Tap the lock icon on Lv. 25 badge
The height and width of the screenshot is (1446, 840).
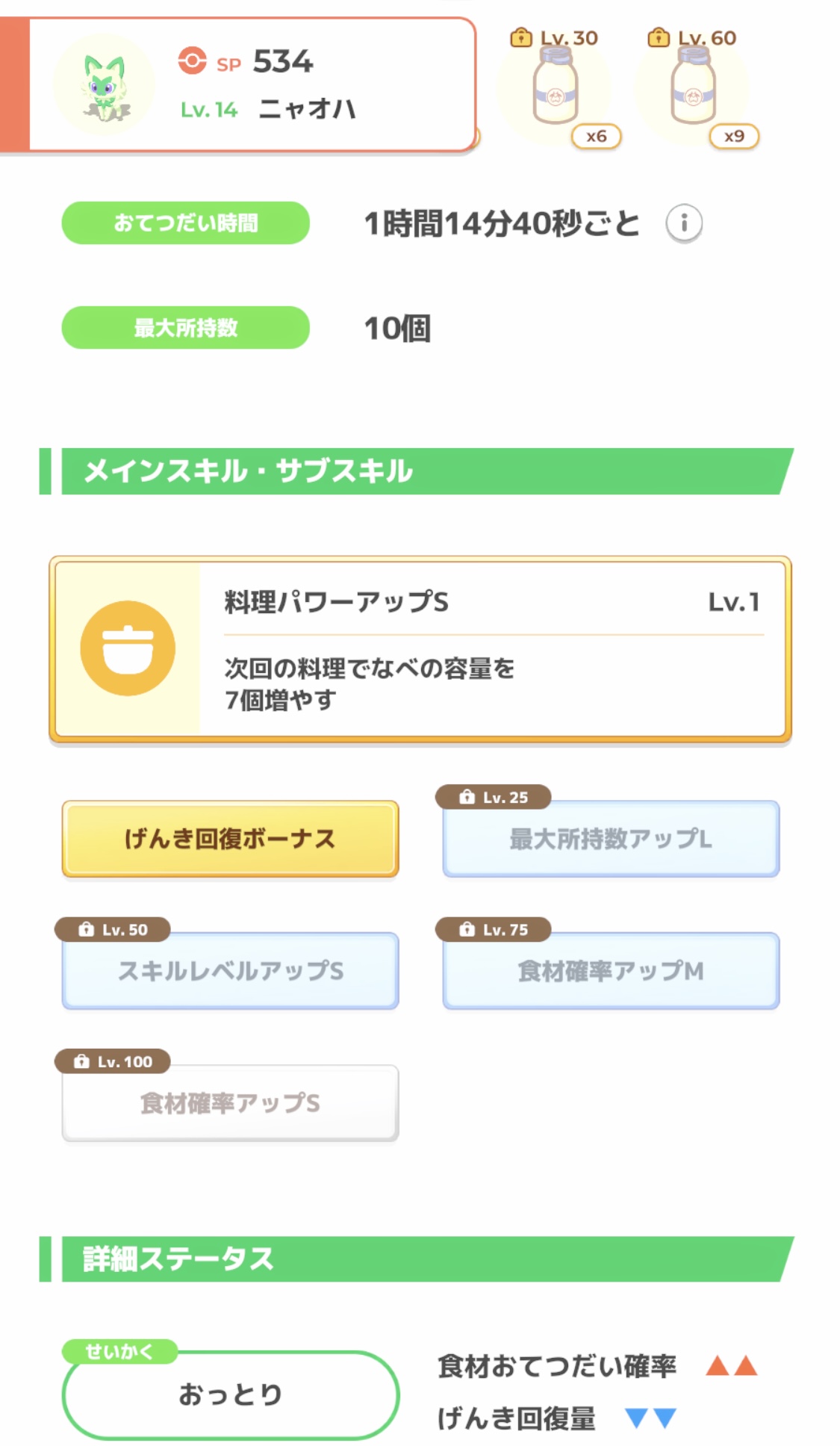coord(467,797)
